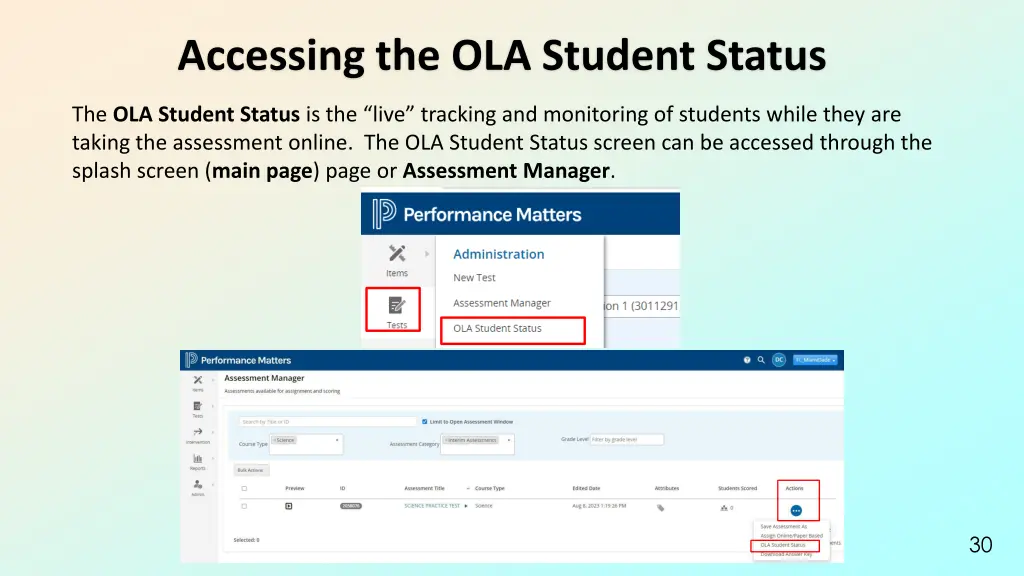
Task: Open Items in the Assessment Manager sidebar
Action: [x=198, y=383]
